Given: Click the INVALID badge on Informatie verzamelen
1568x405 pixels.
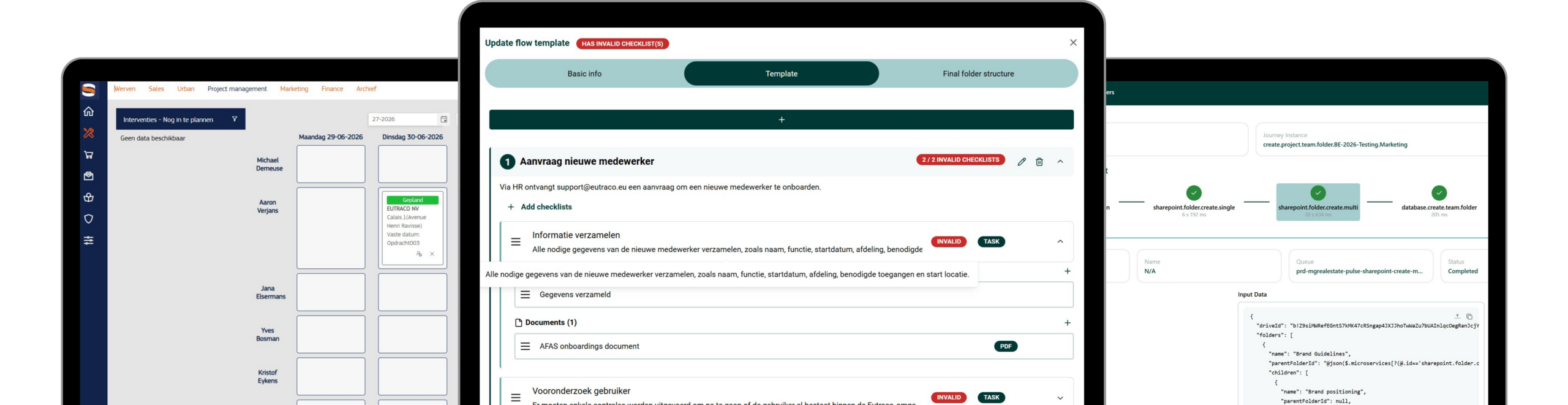Looking at the screenshot, I should click(949, 241).
